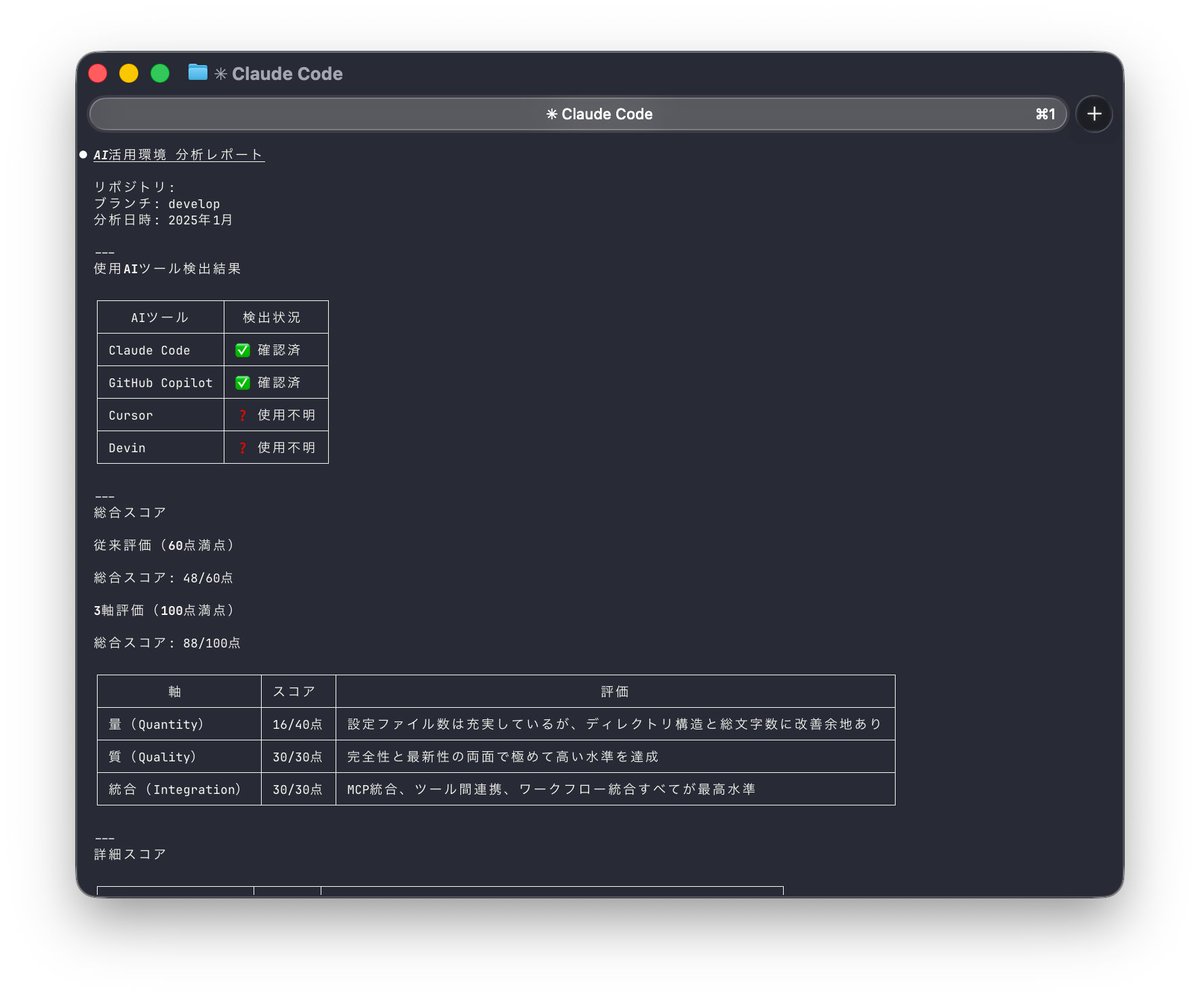Viewport: 1200px width, 998px height.
Task: Click red question mark in Devin row
Action: 242,448
